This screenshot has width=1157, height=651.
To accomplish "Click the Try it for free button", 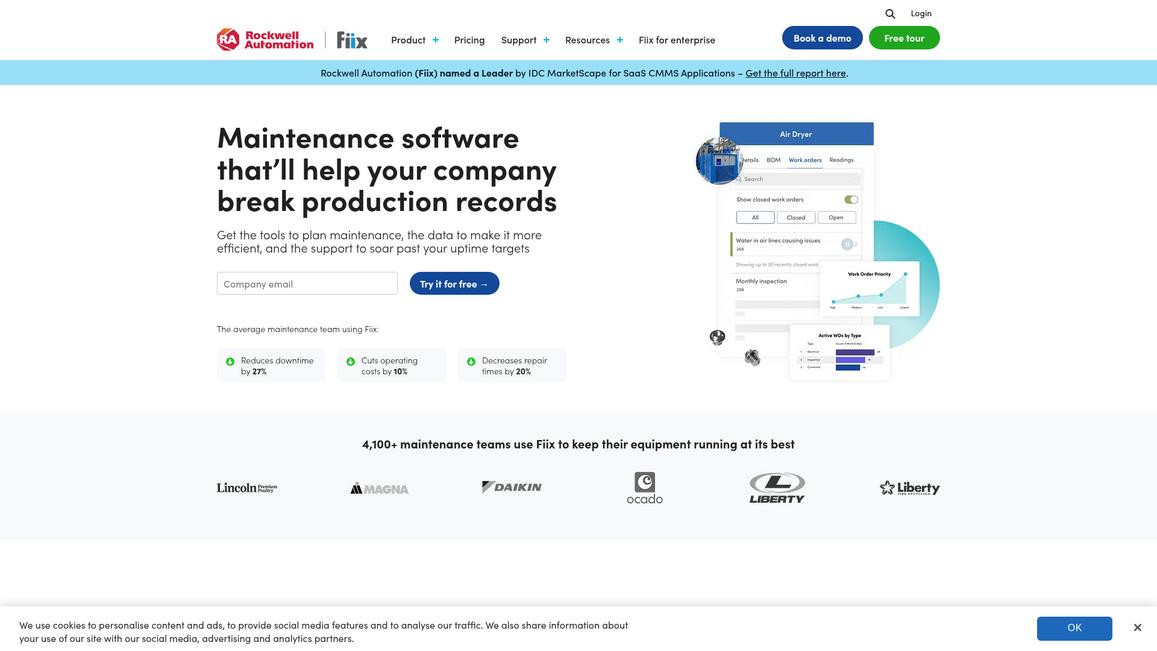I will (454, 283).
